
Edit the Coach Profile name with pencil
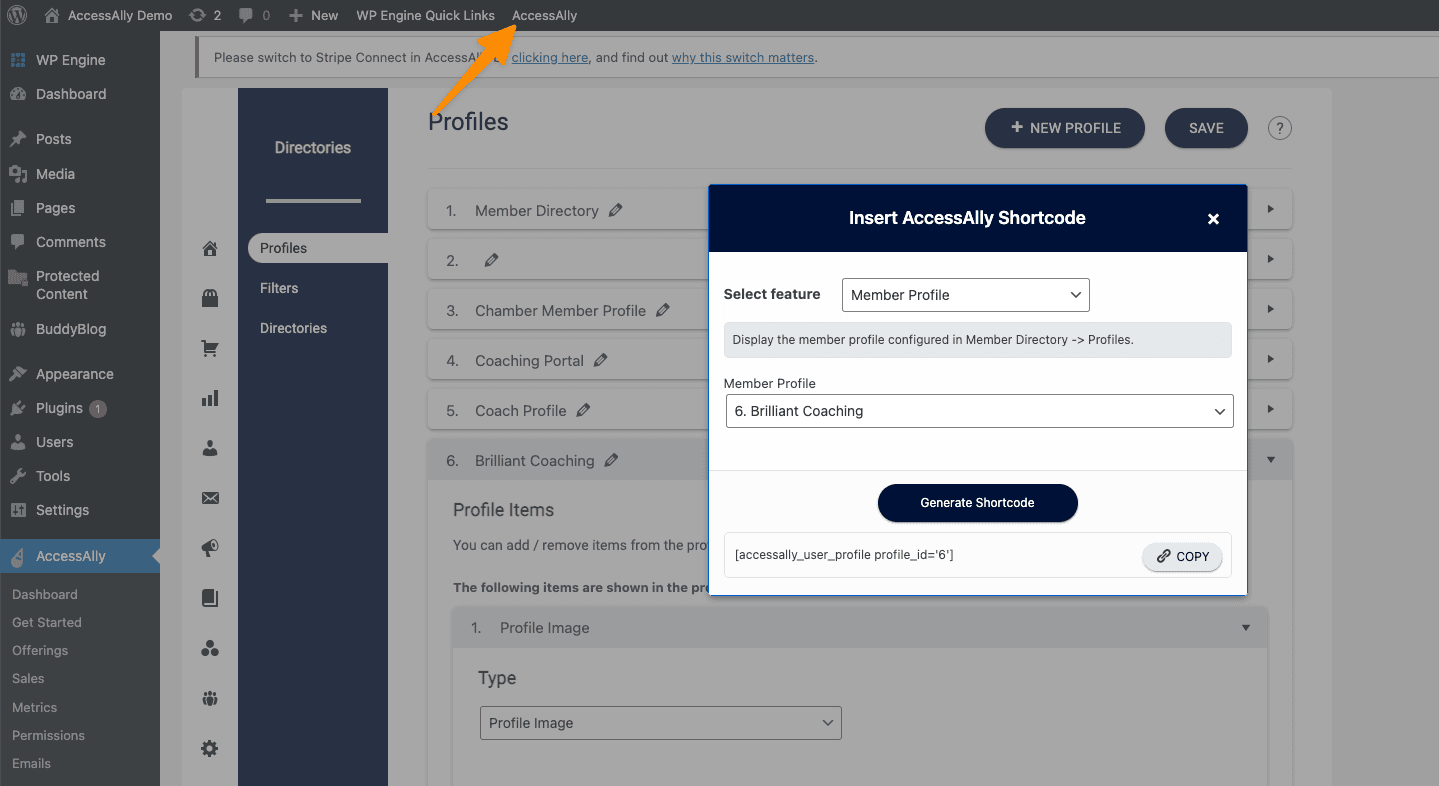click(584, 410)
